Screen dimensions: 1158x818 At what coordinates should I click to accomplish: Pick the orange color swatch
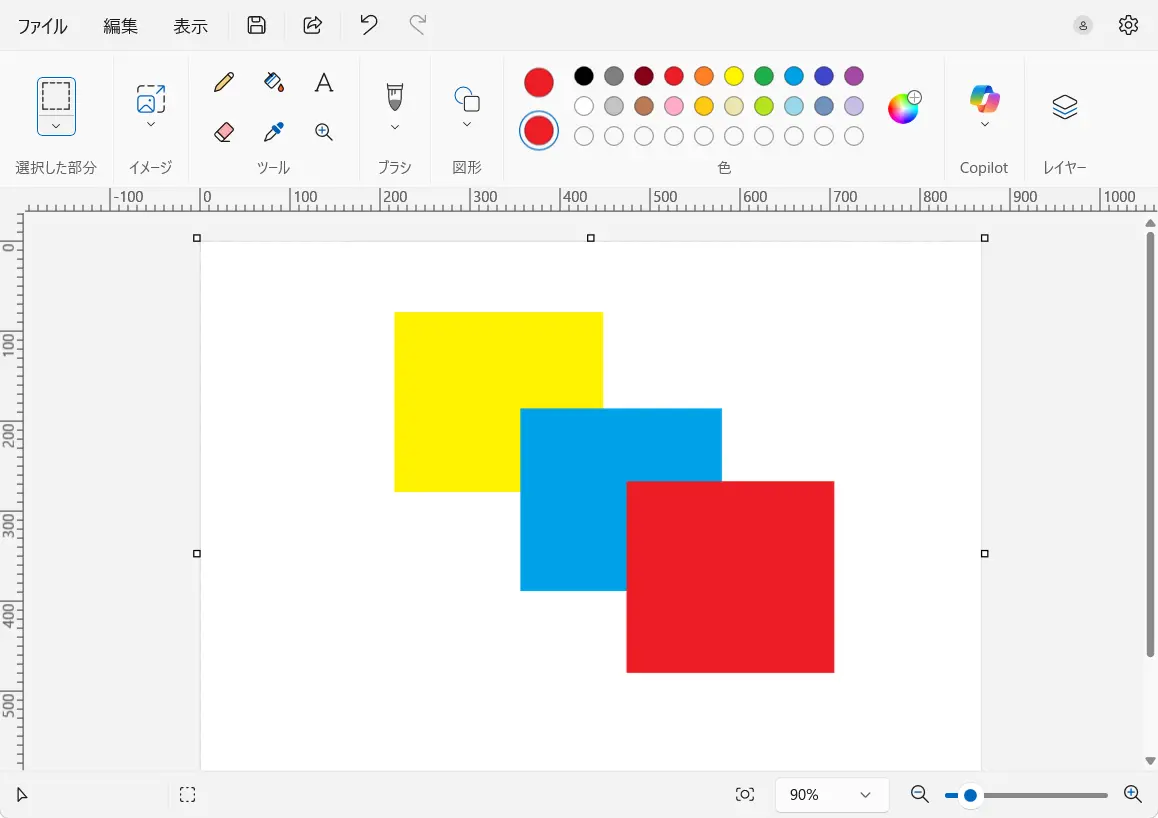(704, 76)
